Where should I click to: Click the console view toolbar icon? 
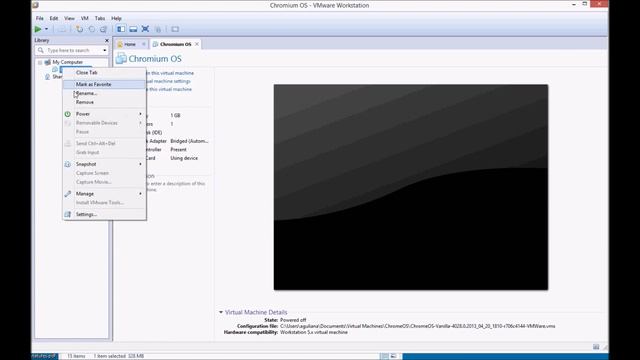(175, 29)
